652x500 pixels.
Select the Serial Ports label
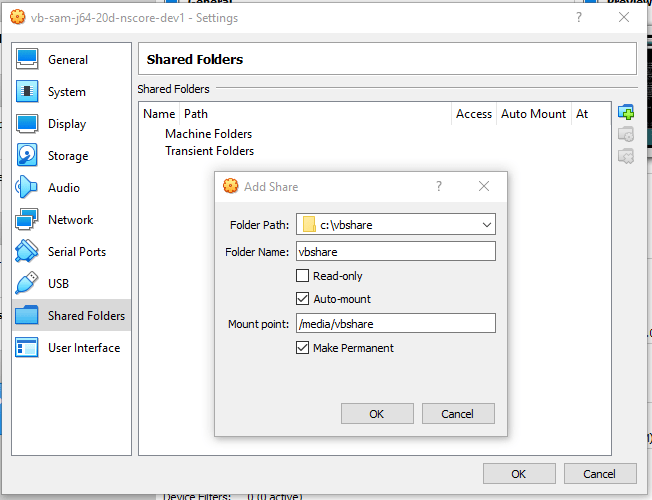point(77,252)
